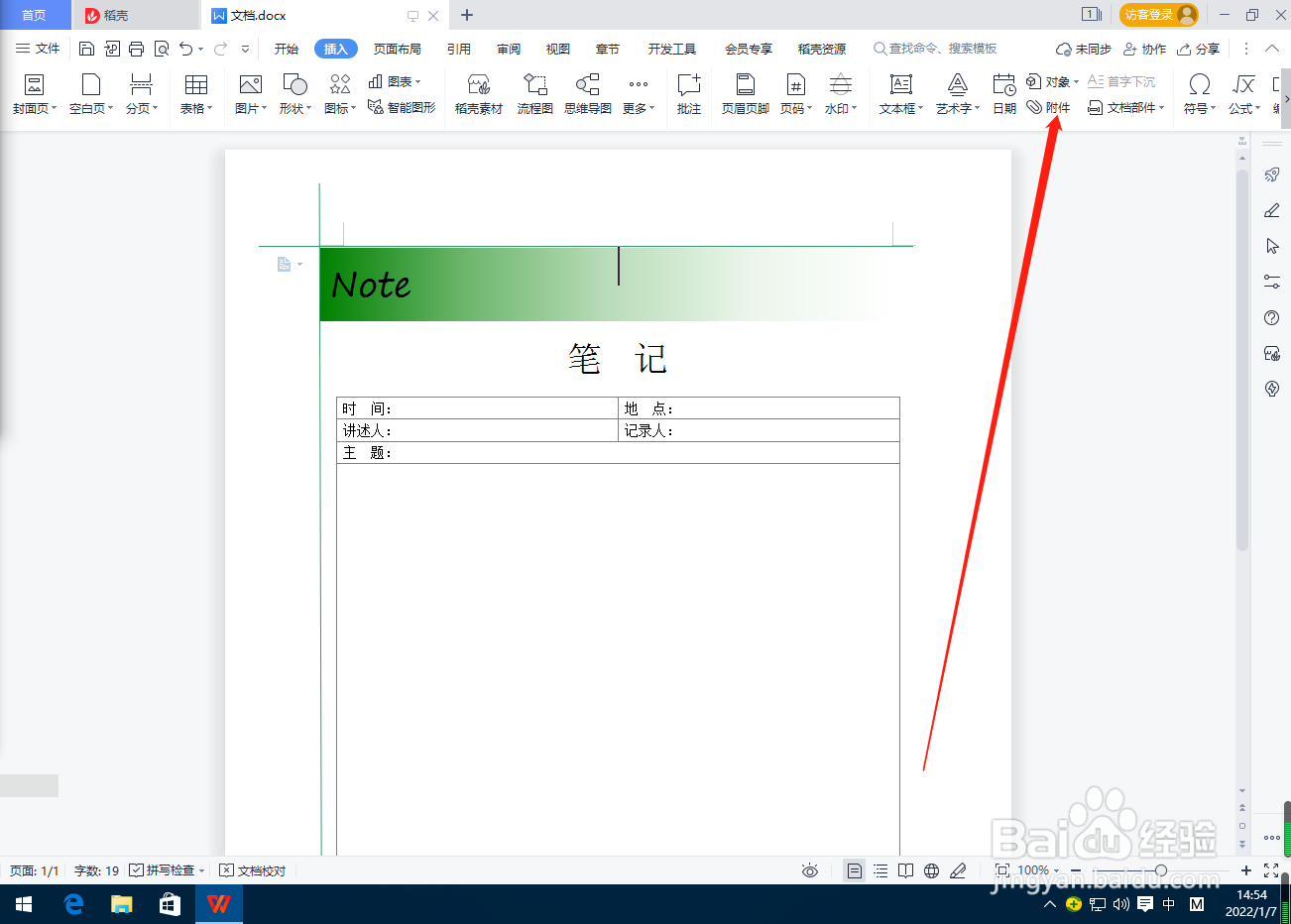Viewport: 1291px width, 924px height.
Task: Open the Shapes (形状) tool
Action: [295, 94]
